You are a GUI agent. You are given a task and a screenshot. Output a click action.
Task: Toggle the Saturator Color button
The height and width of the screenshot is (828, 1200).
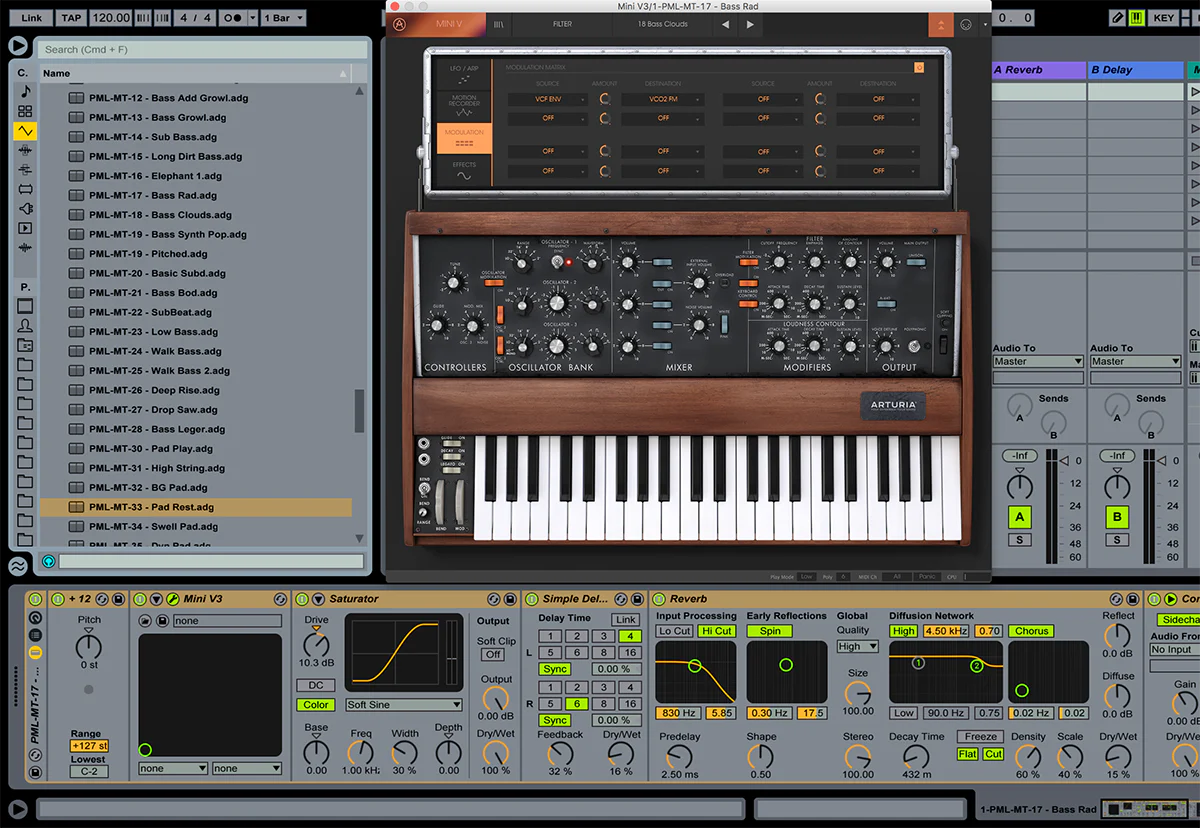click(x=315, y=705)
